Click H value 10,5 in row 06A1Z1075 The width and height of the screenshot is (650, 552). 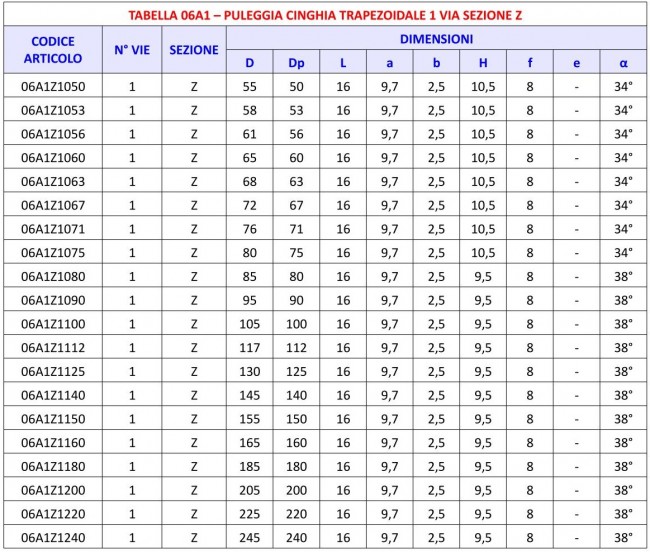click(x=483, y=253)
